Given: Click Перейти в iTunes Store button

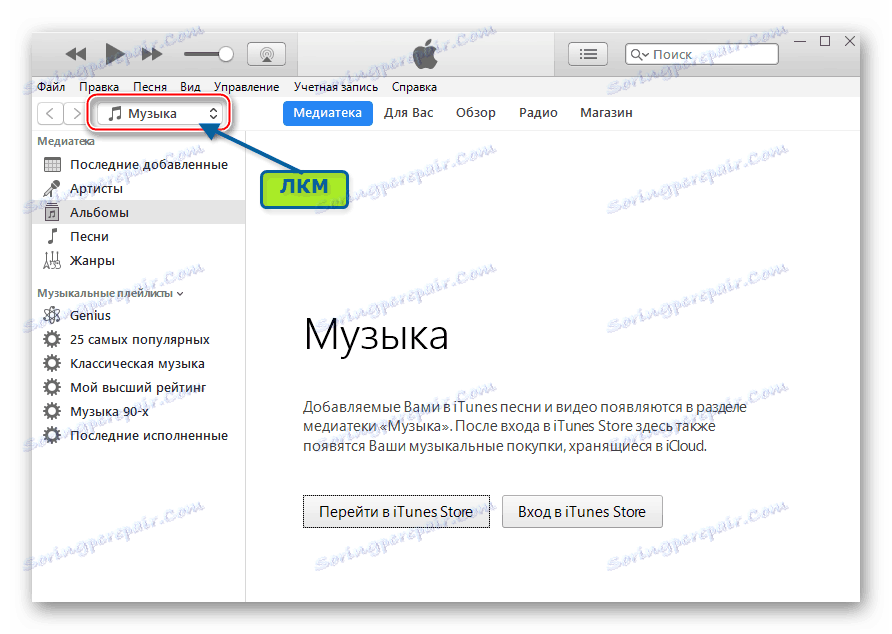Looking at the screenshot, I should [x=396, y=512].
